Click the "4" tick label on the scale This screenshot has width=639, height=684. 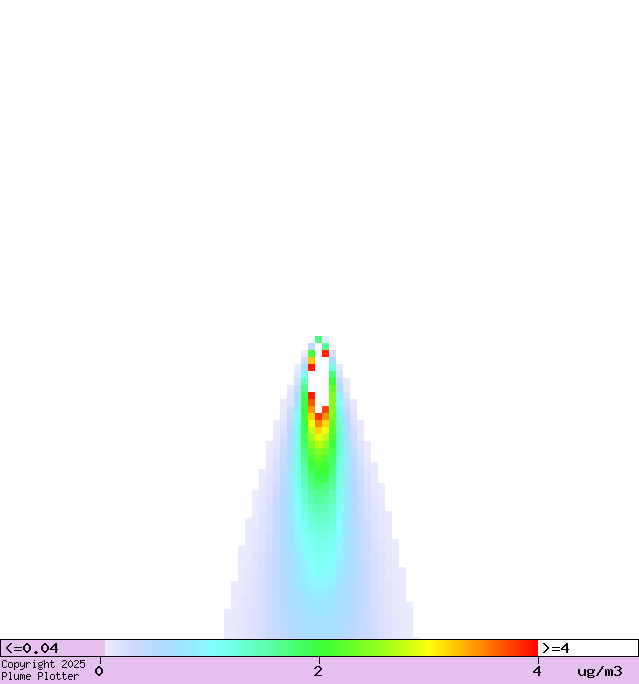[x=536, y=671]
